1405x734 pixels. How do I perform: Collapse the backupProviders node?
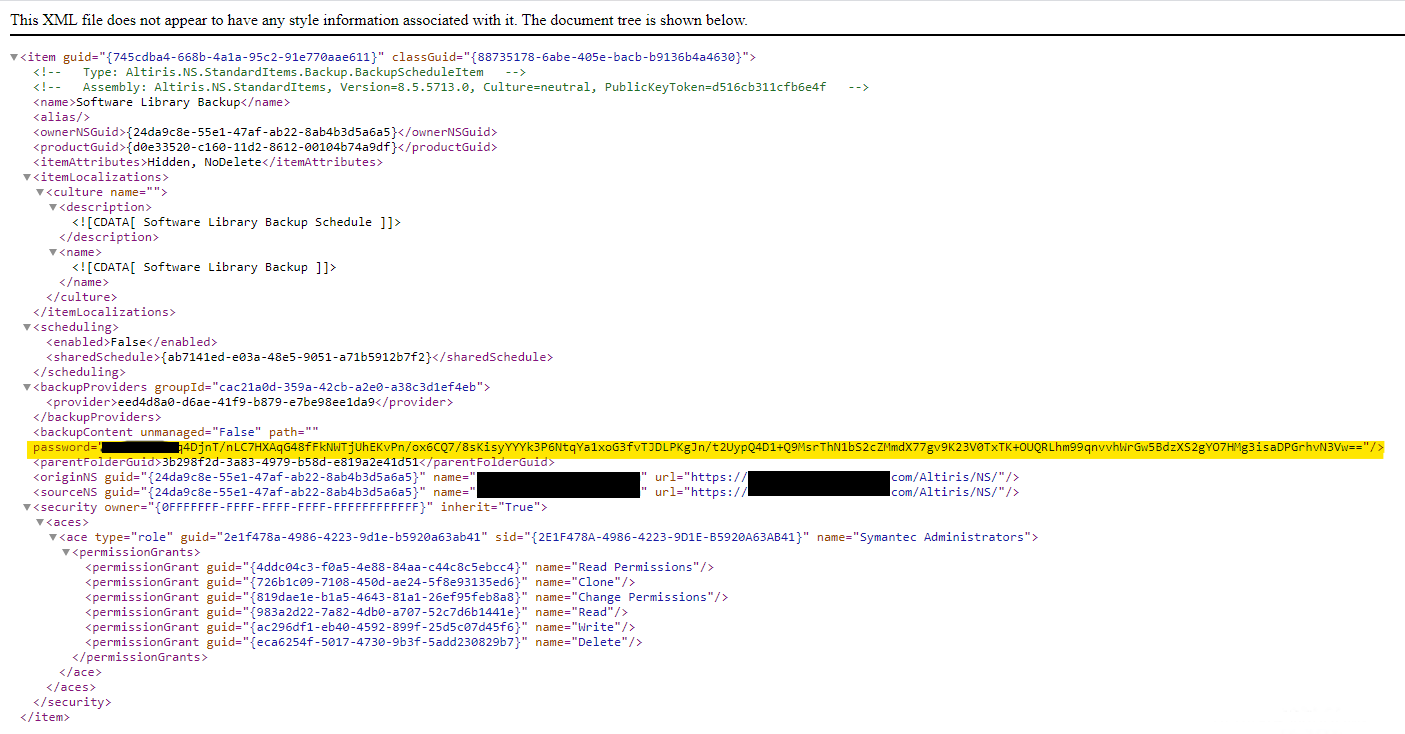[27, 387]
